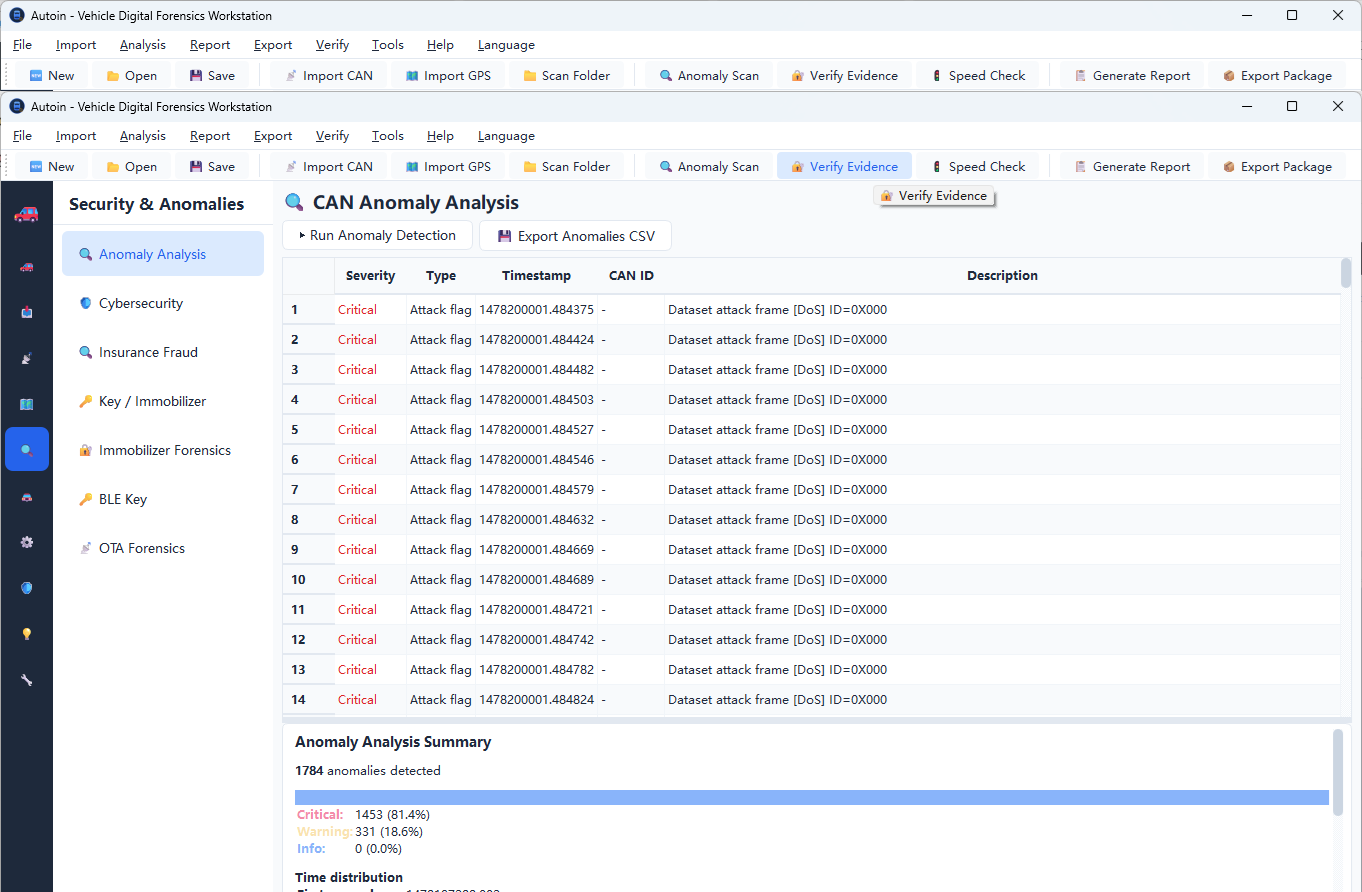Open the wrench tools sidebar section
1362x892 pixels.
click(26, 680)
